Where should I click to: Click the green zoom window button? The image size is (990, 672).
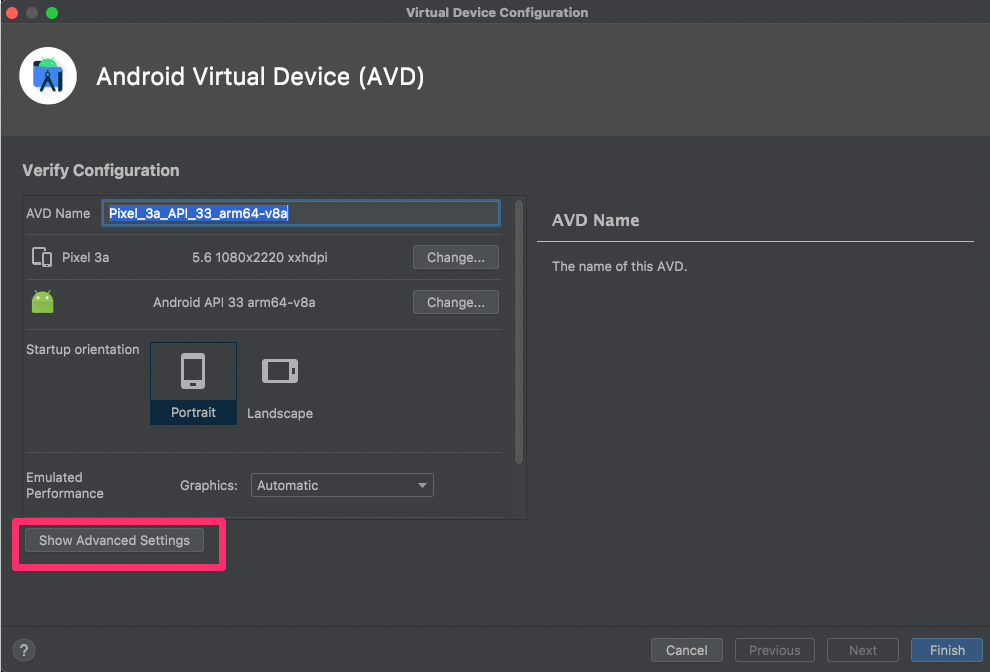click(52, 13)
